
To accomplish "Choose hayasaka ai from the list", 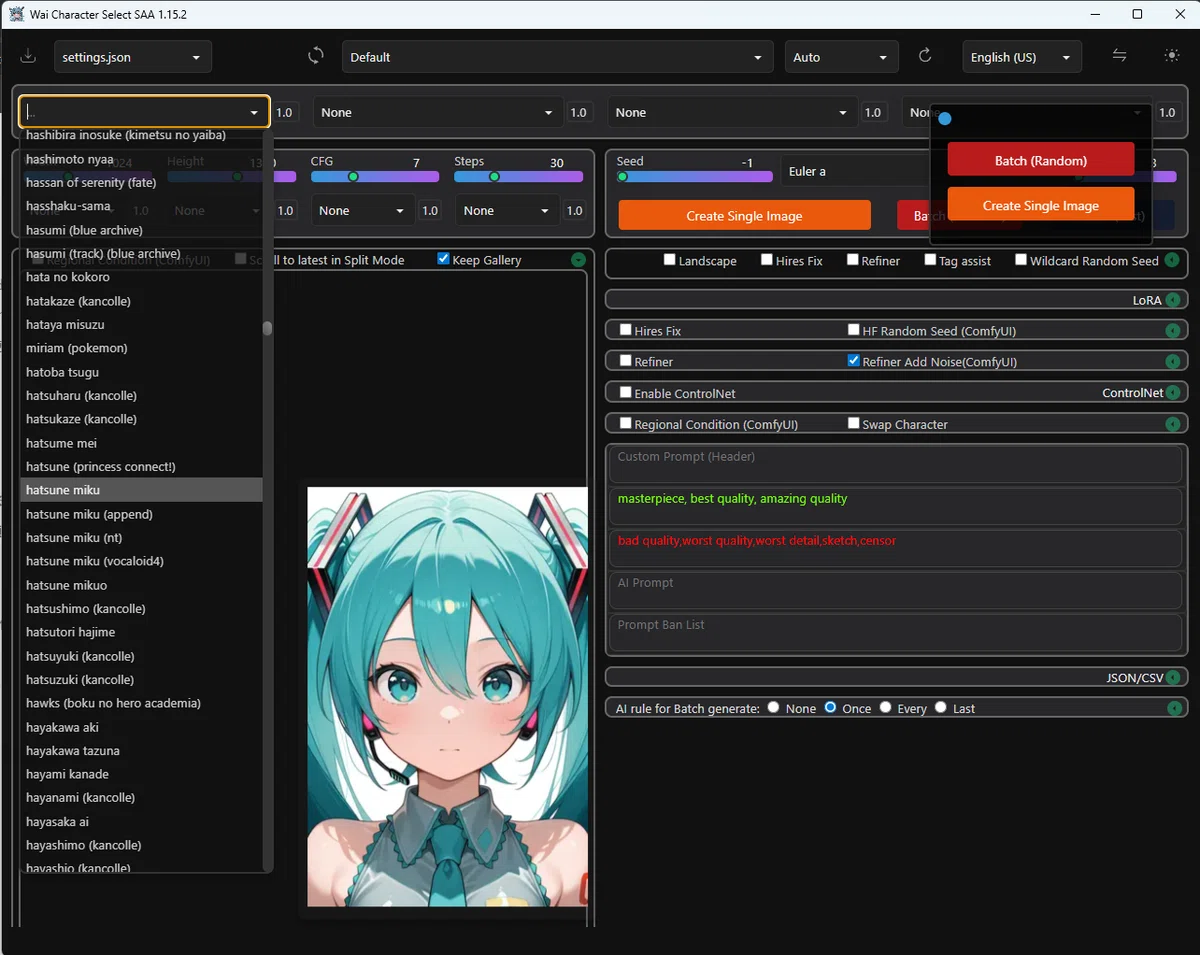I will click(141, 822).
